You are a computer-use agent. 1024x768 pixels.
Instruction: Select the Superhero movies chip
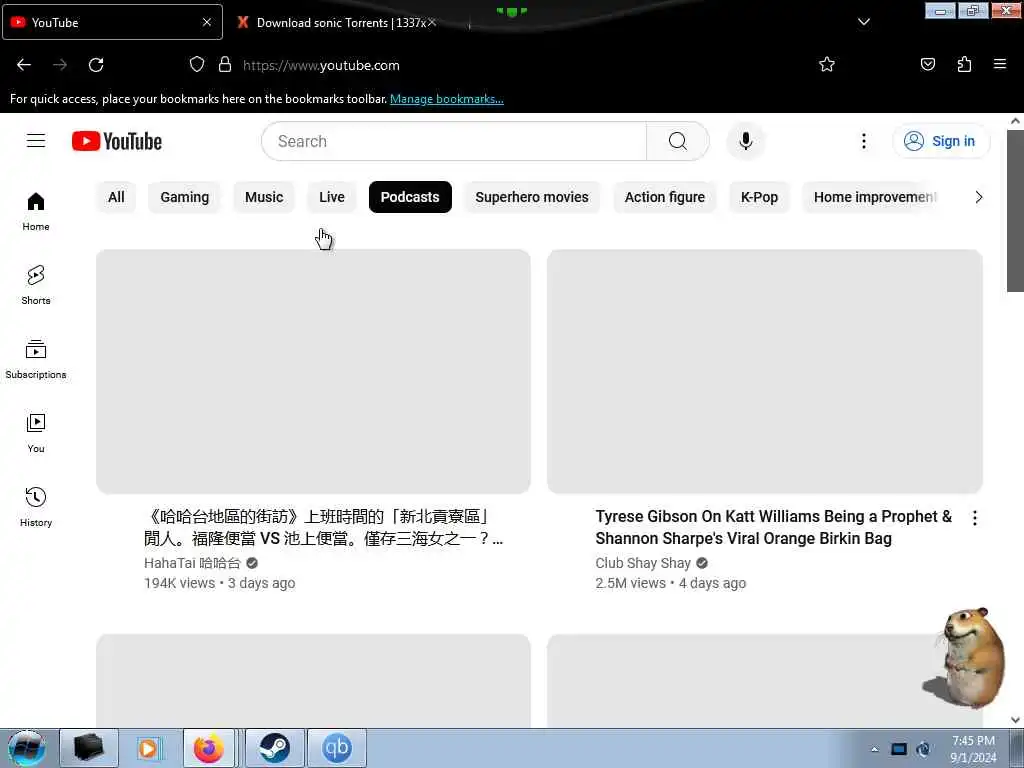[x=532, y=197]
